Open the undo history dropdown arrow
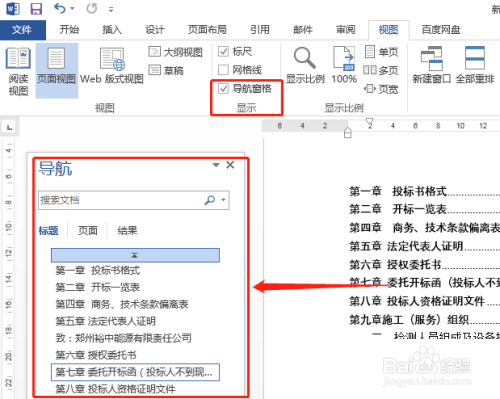This screenshot has height=399, width=500. click(72, 9)
